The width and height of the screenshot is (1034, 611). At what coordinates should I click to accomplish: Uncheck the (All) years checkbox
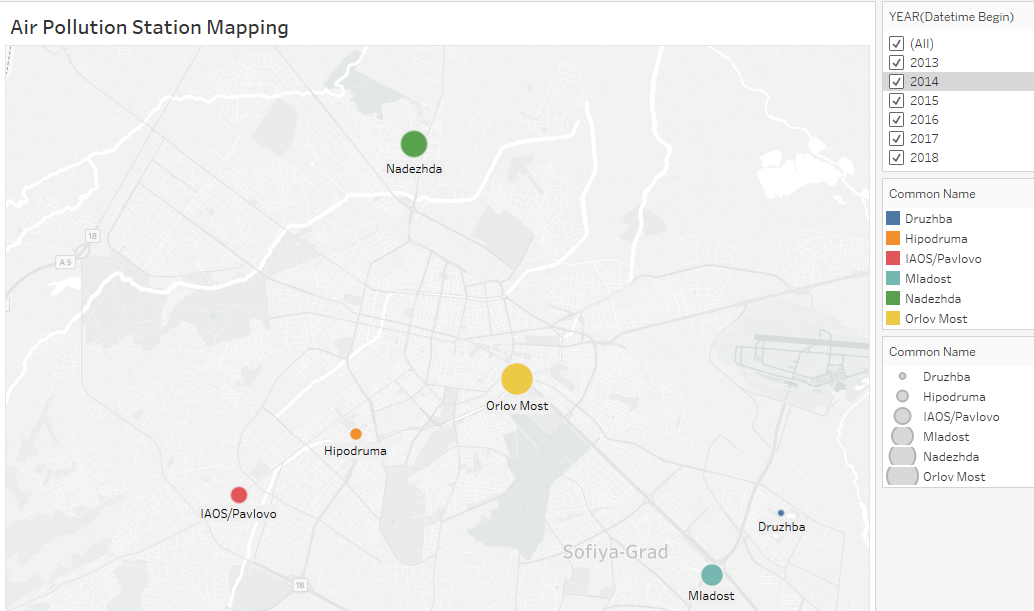tap(897, 44)
